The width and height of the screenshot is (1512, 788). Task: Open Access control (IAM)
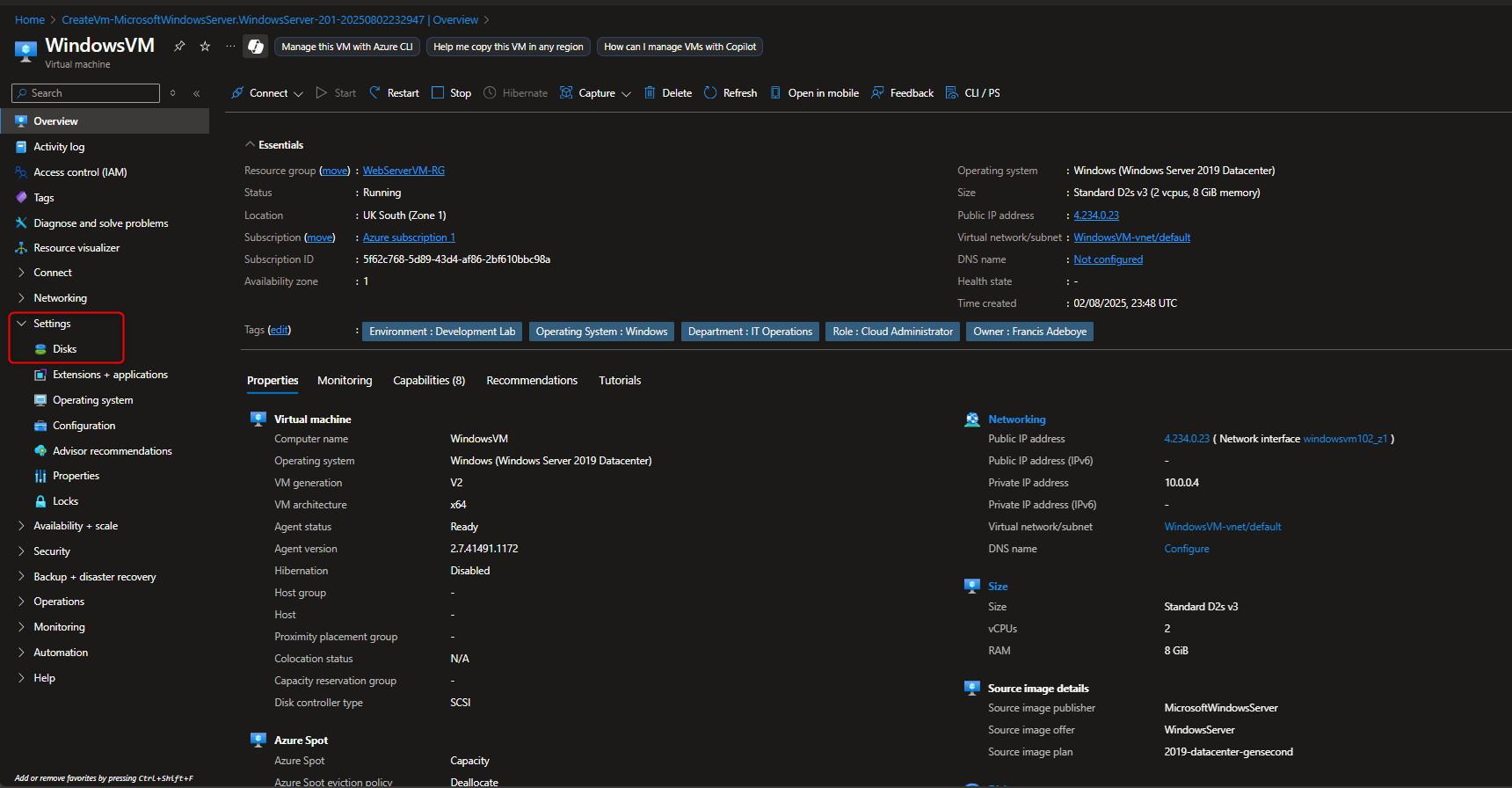80,172
